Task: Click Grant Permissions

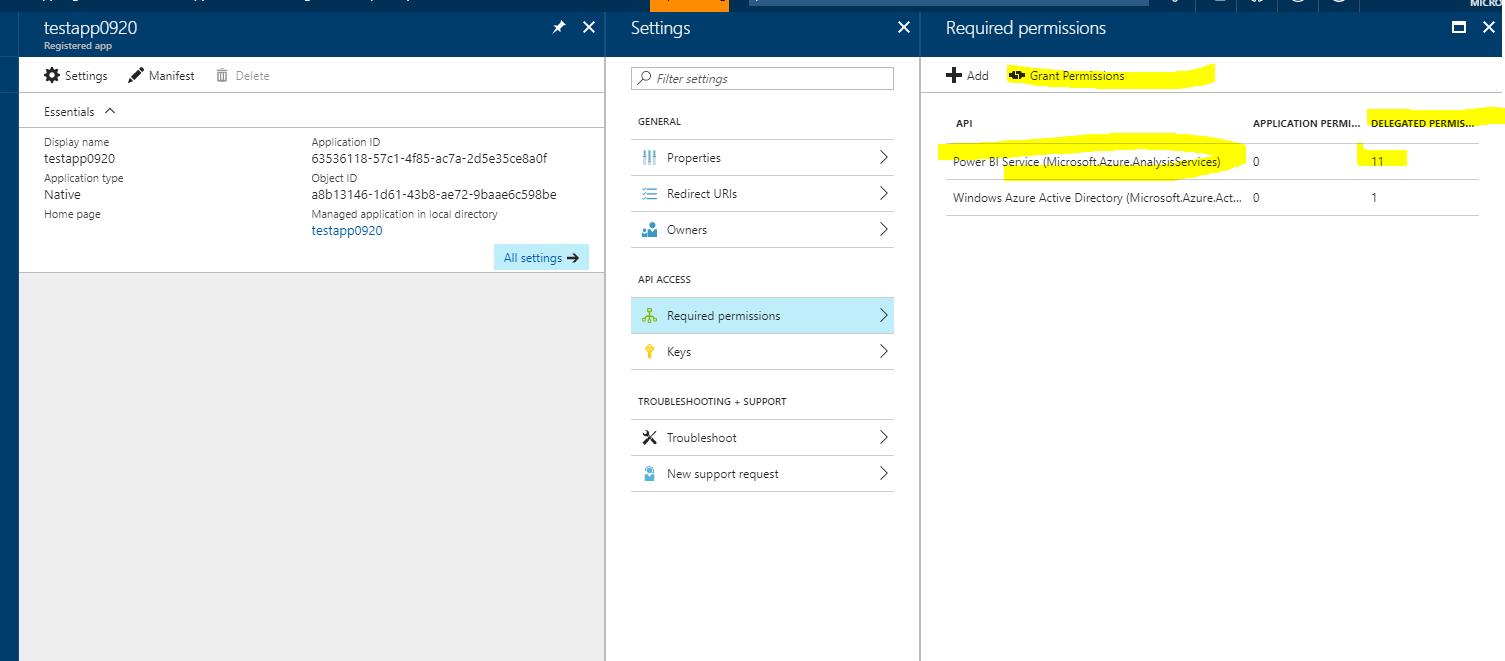Action: 1066,75
